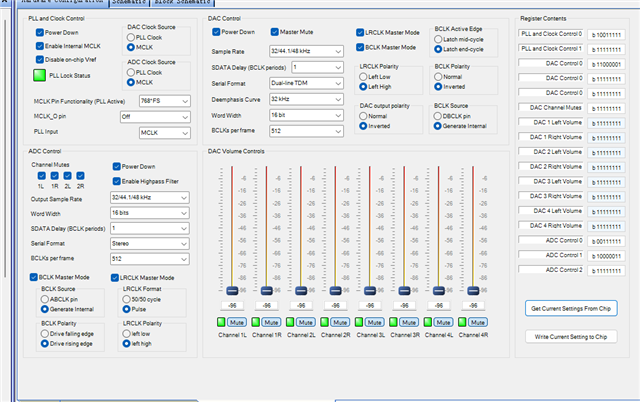
Task: Select Left Low for DAC LRCLK Polarity
Action: pos(363,77)
